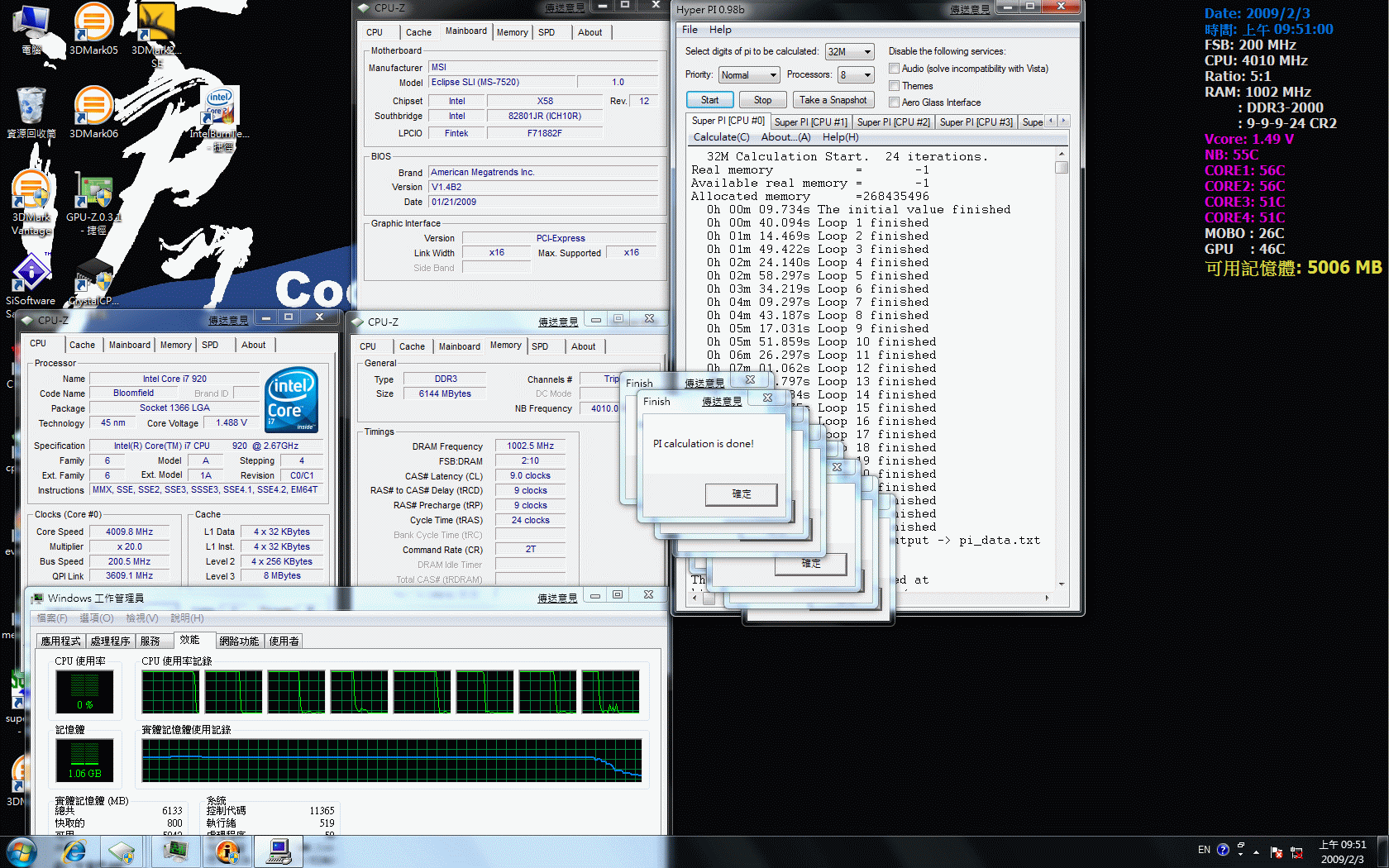The width and height of the screenshot is (1389, 868).
Task: Click Hyper PI log horizontal scrollbar thumb
Action: point(708,599)
